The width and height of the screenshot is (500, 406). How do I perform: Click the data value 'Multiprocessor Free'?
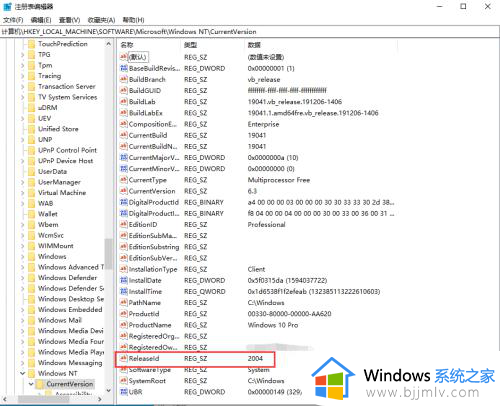(x=279, y=180)
